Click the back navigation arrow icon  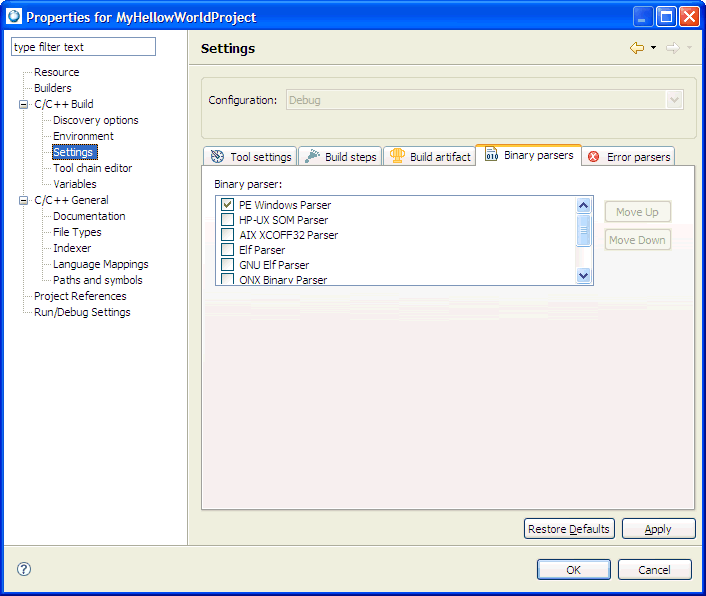[x=636, y=48]
